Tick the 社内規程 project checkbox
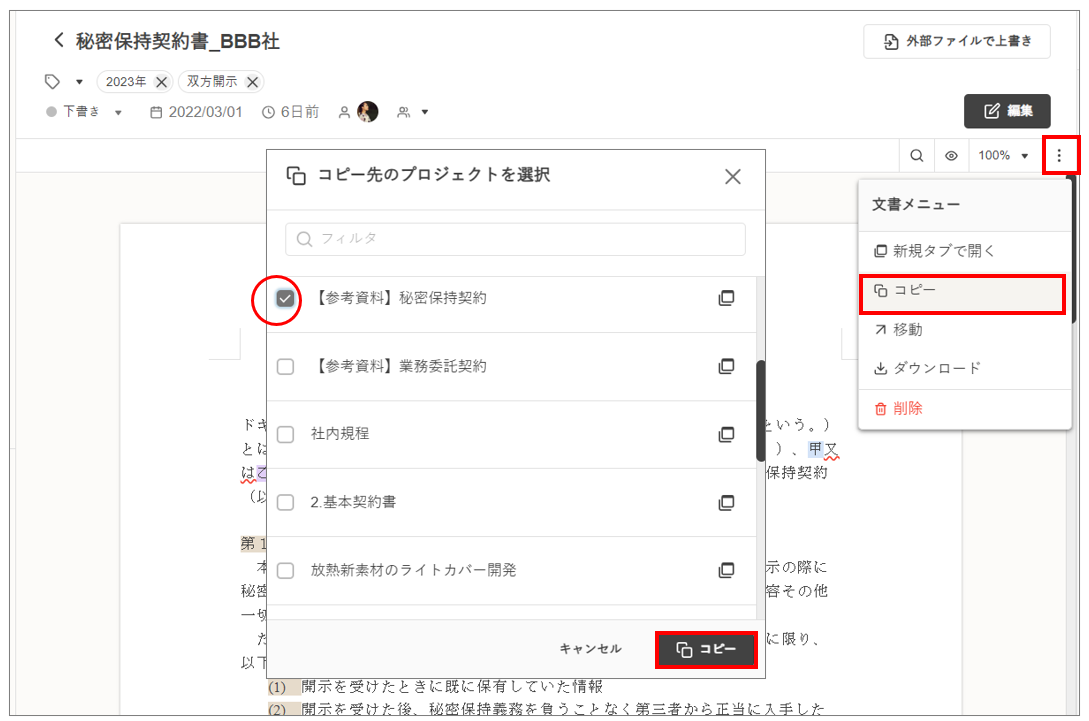 click(x=286, y=435)
